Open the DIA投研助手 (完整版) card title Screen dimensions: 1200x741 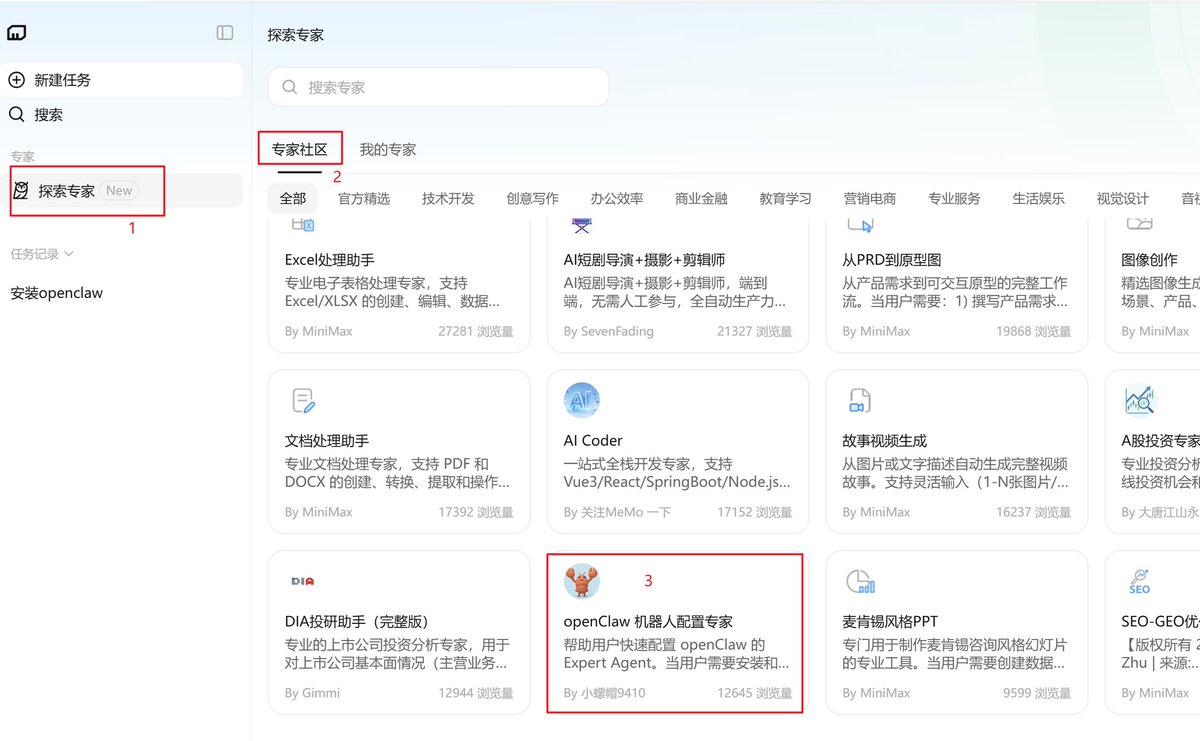pyautogui.click(x=357, y=621)
